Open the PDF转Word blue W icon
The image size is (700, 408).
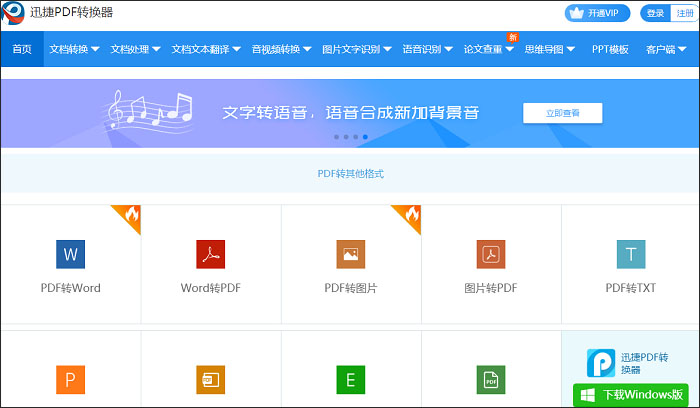tap(71, 254)
